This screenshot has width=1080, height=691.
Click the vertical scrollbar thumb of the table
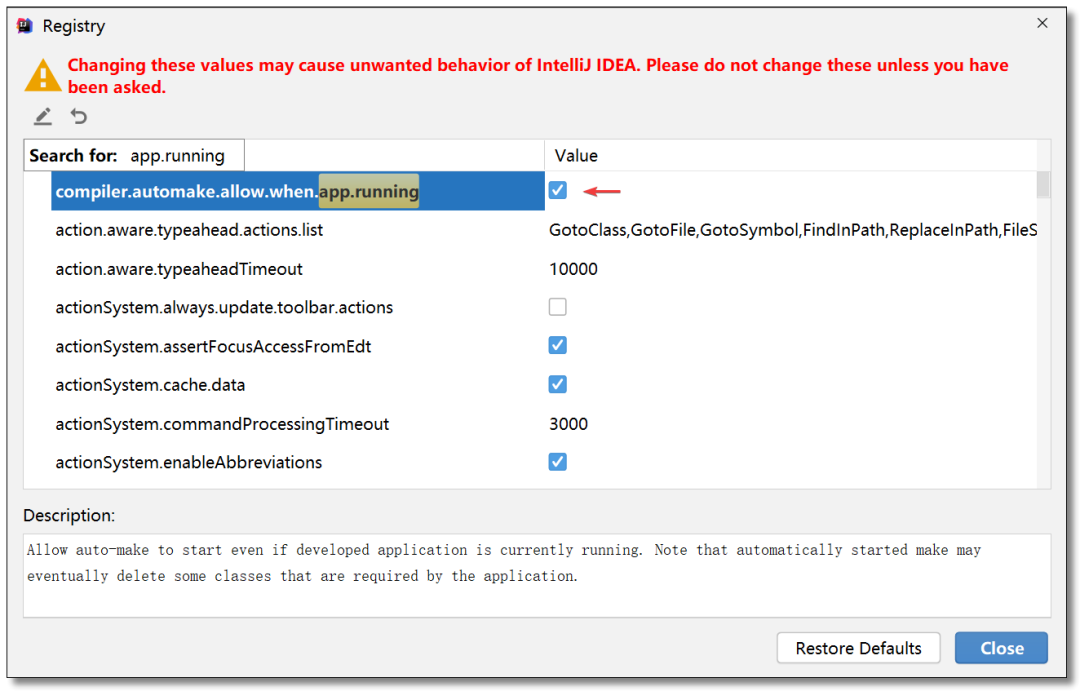(1043, 185)
